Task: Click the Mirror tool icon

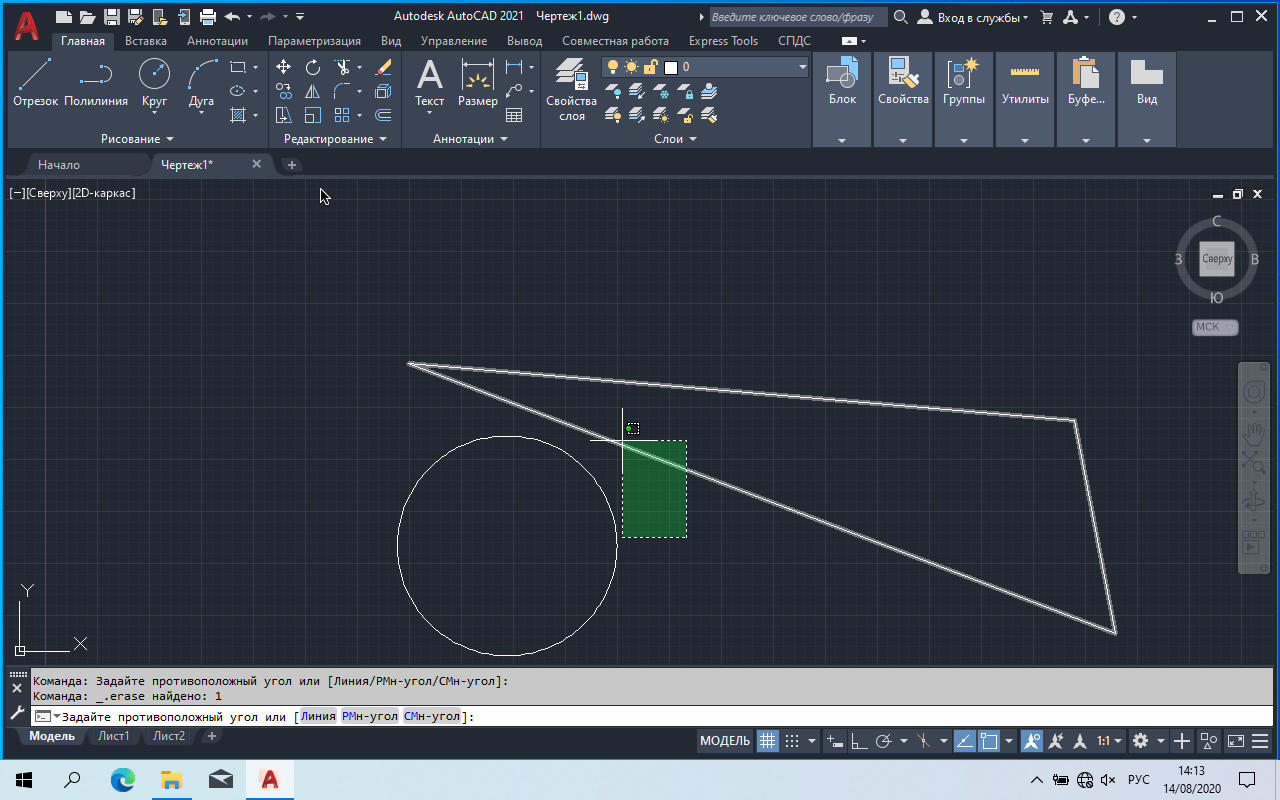Action: pyautogui.click(x=313, y=91)
